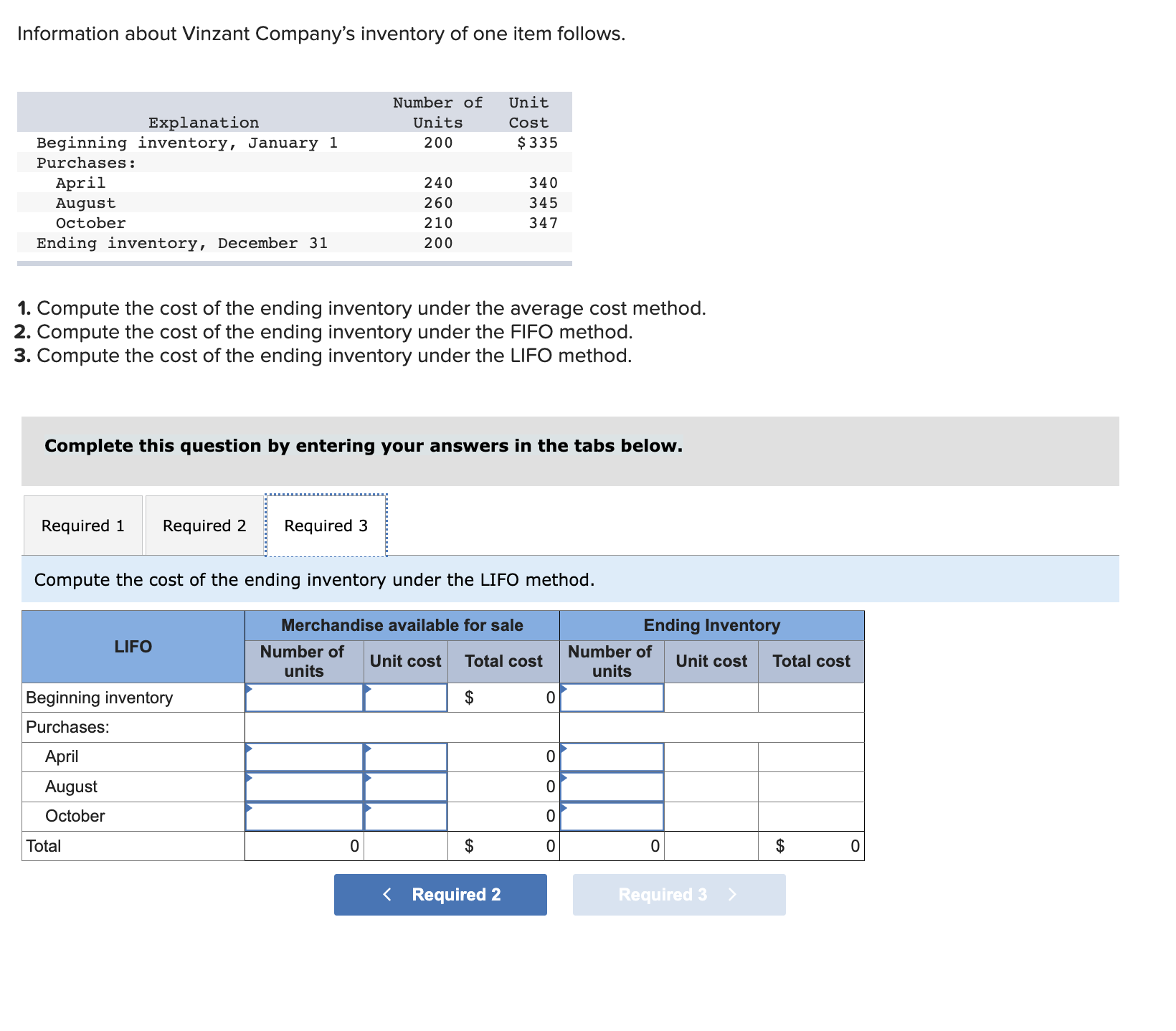
Task: Click the 340 April unit cost value
Action: pyautogui.click(x=544, y=183)
